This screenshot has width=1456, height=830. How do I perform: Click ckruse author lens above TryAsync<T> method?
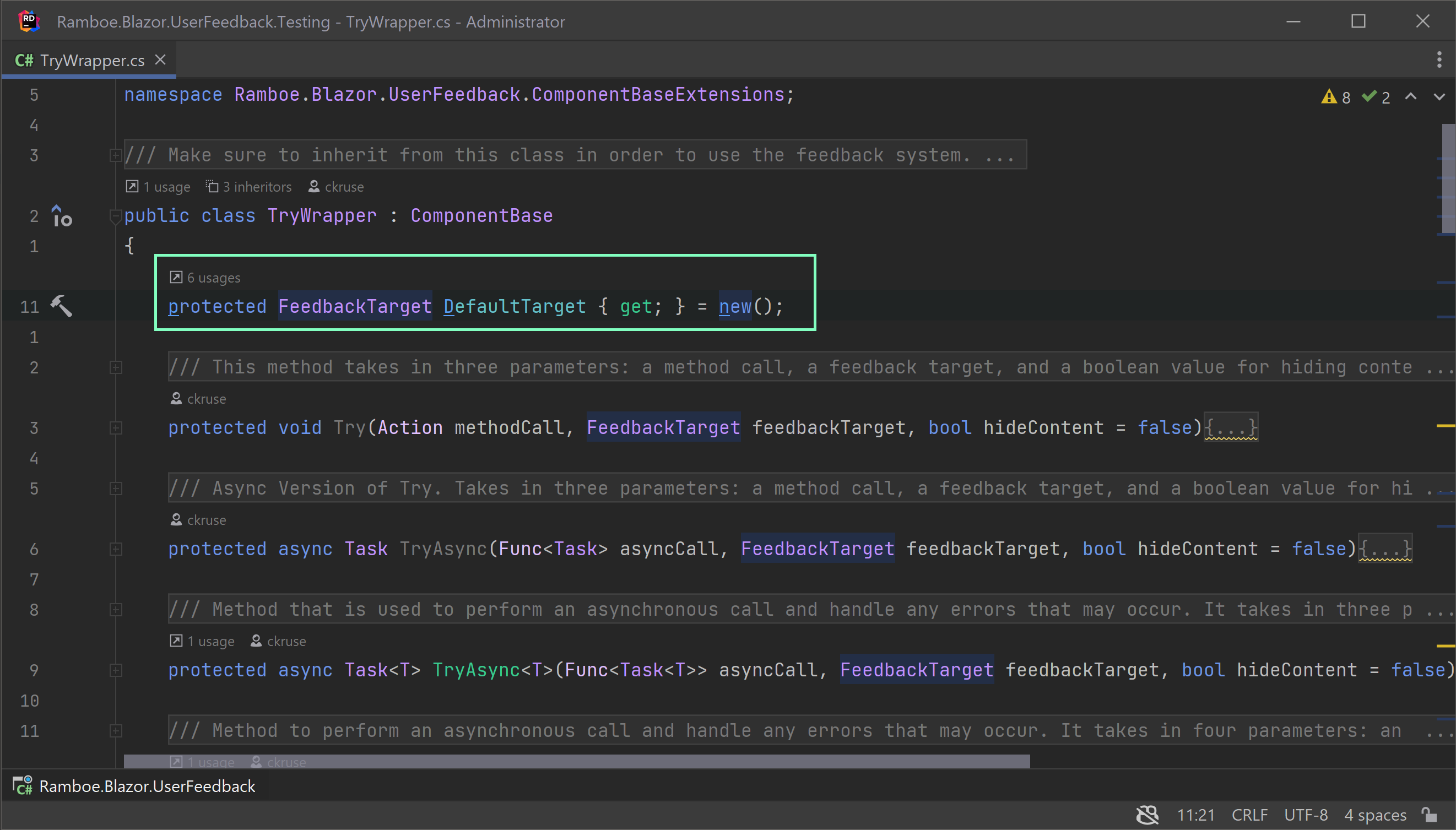(278, 641)
